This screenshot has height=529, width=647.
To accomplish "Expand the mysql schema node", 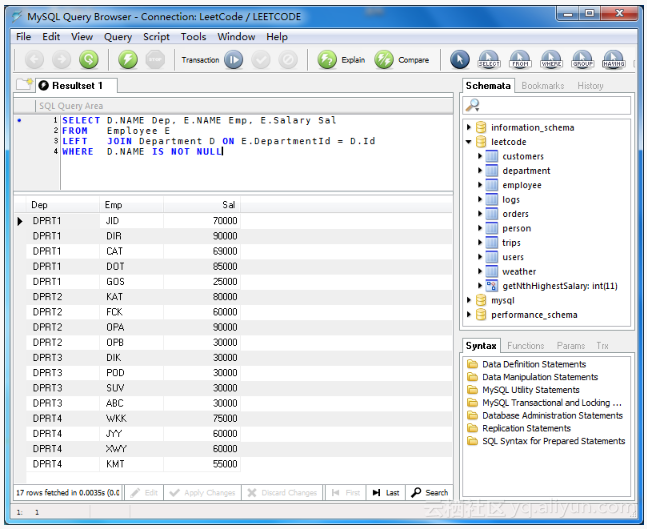I will coord(469,300).
